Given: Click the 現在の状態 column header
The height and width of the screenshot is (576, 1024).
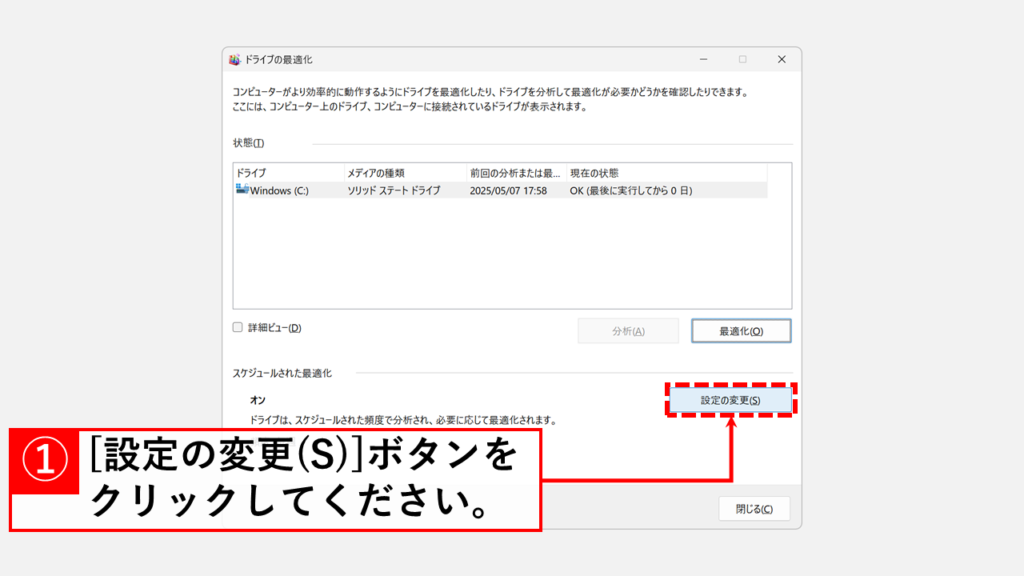Looking at the screenshot, I should (600, 173).
